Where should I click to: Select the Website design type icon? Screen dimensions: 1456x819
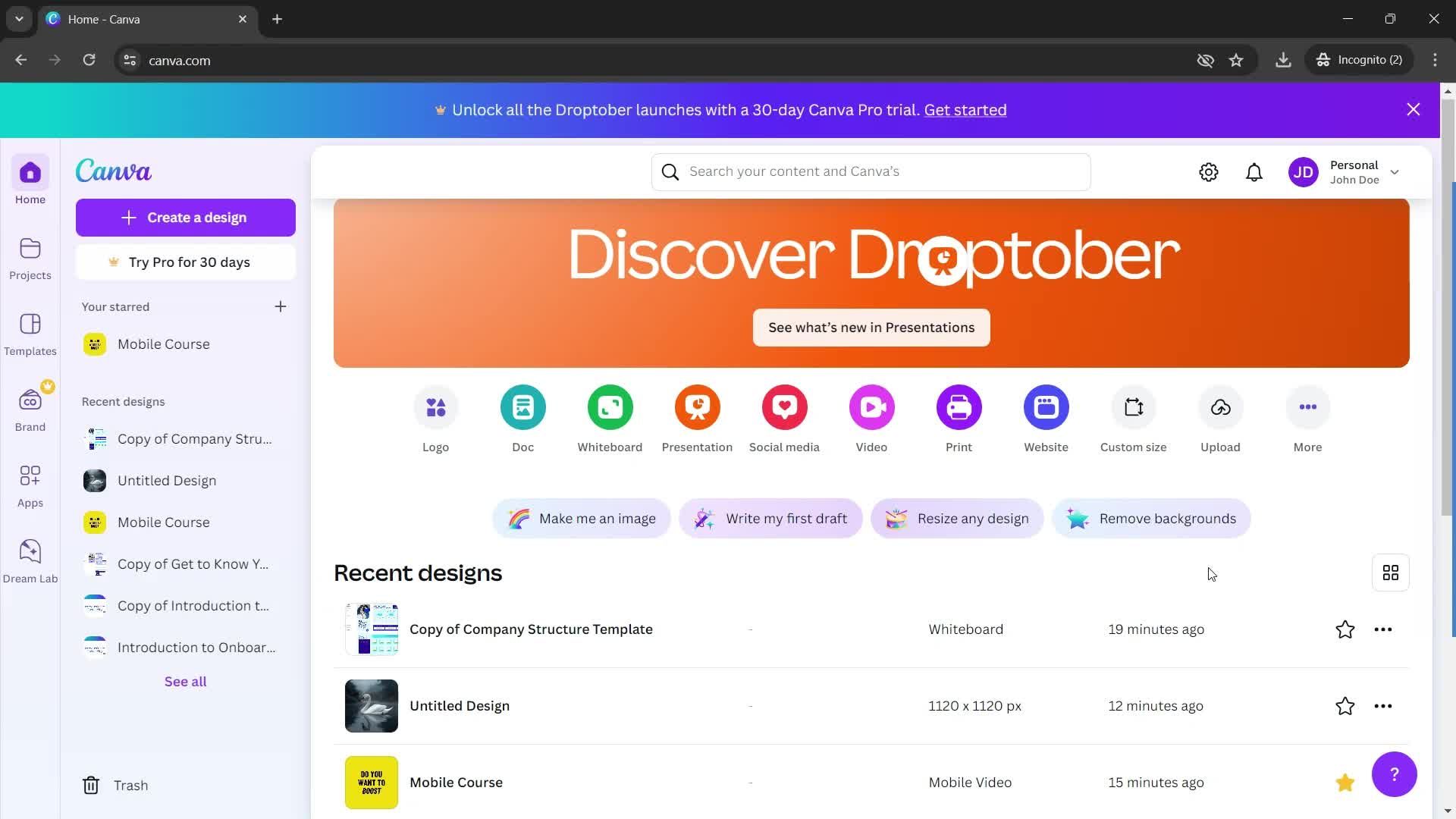(x=1046, y=408)
